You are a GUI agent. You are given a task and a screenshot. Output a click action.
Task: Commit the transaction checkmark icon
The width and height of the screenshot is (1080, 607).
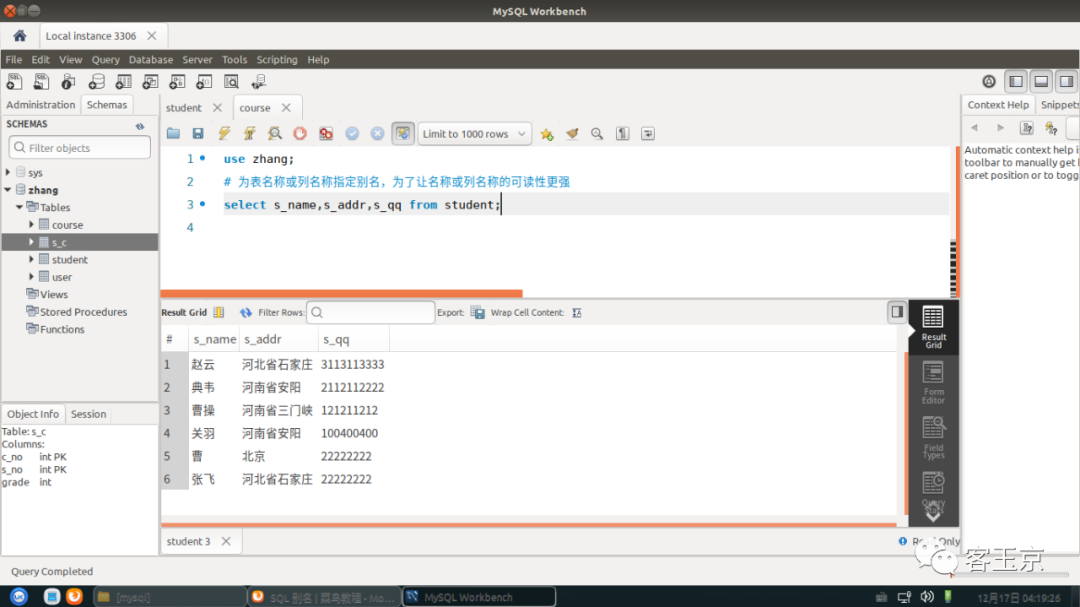[x=352, y=134]
